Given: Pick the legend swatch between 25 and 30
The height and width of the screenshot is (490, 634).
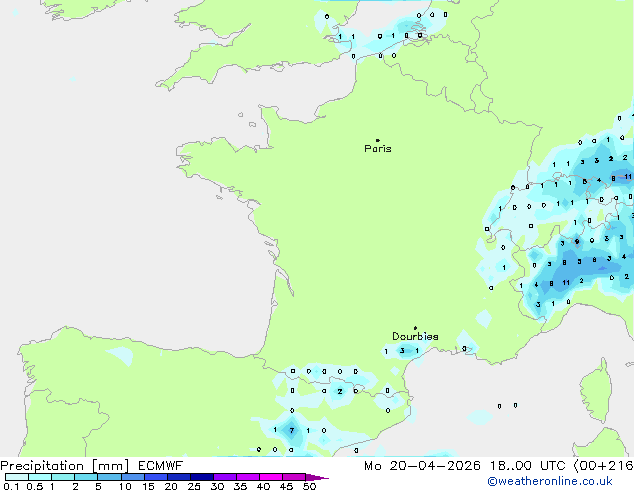Looking at the screenshot, I should (201, 477).
